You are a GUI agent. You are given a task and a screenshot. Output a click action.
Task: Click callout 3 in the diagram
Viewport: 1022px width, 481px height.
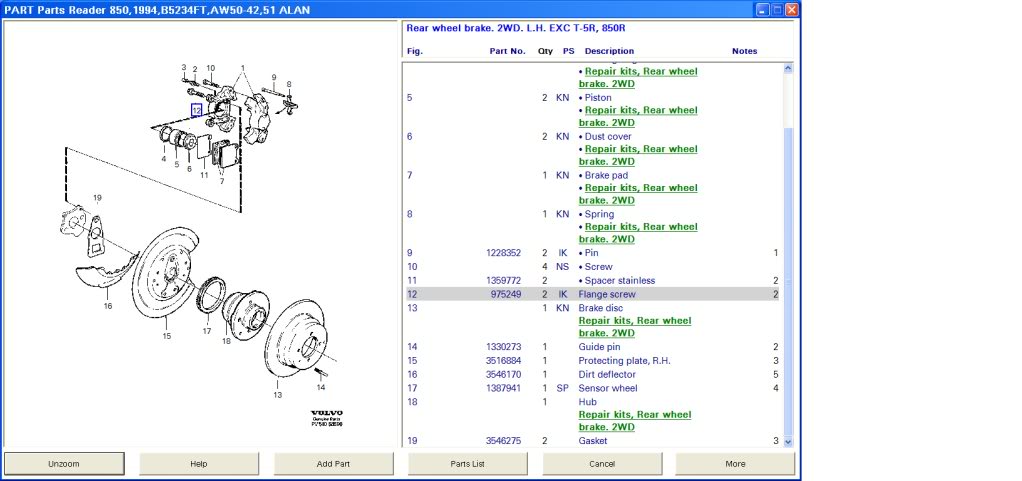pos(184,67)
